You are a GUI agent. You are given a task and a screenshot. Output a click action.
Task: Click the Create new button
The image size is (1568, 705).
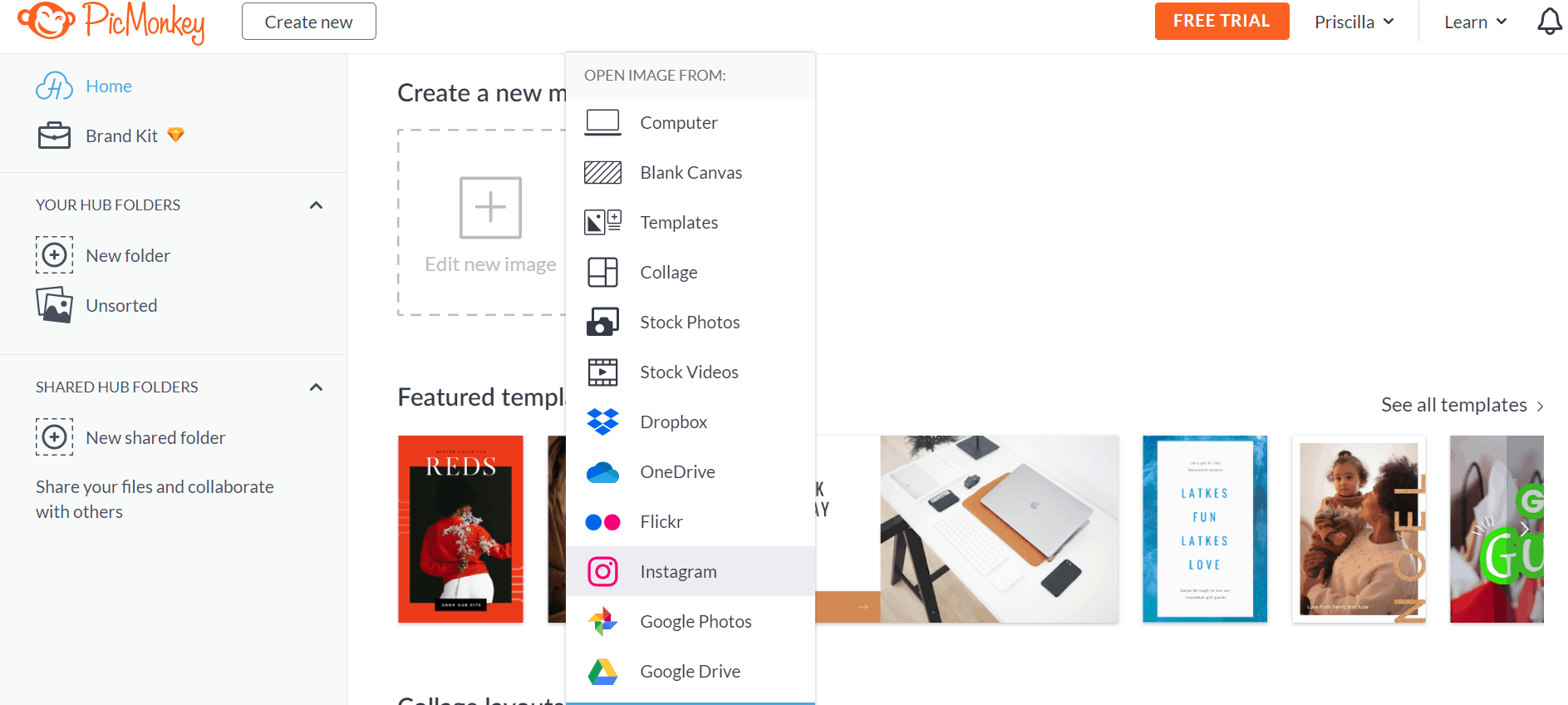coord(308,22)
